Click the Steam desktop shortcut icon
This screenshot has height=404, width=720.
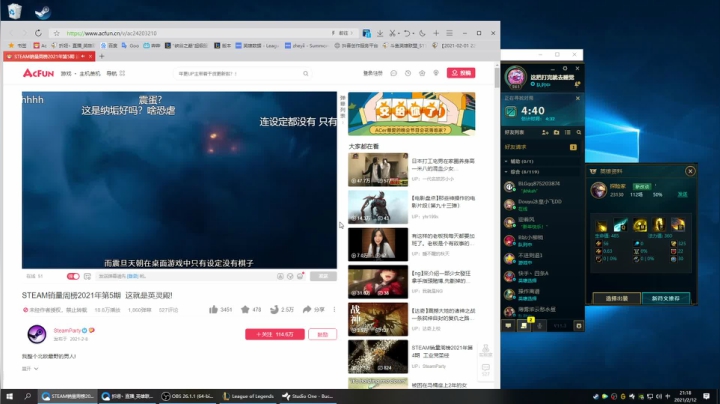pos(43,11)
